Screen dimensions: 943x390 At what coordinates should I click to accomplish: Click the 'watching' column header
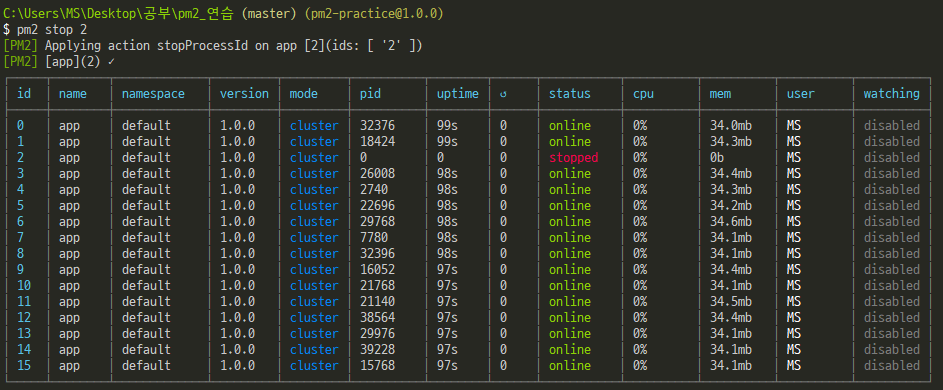(892, 94)
